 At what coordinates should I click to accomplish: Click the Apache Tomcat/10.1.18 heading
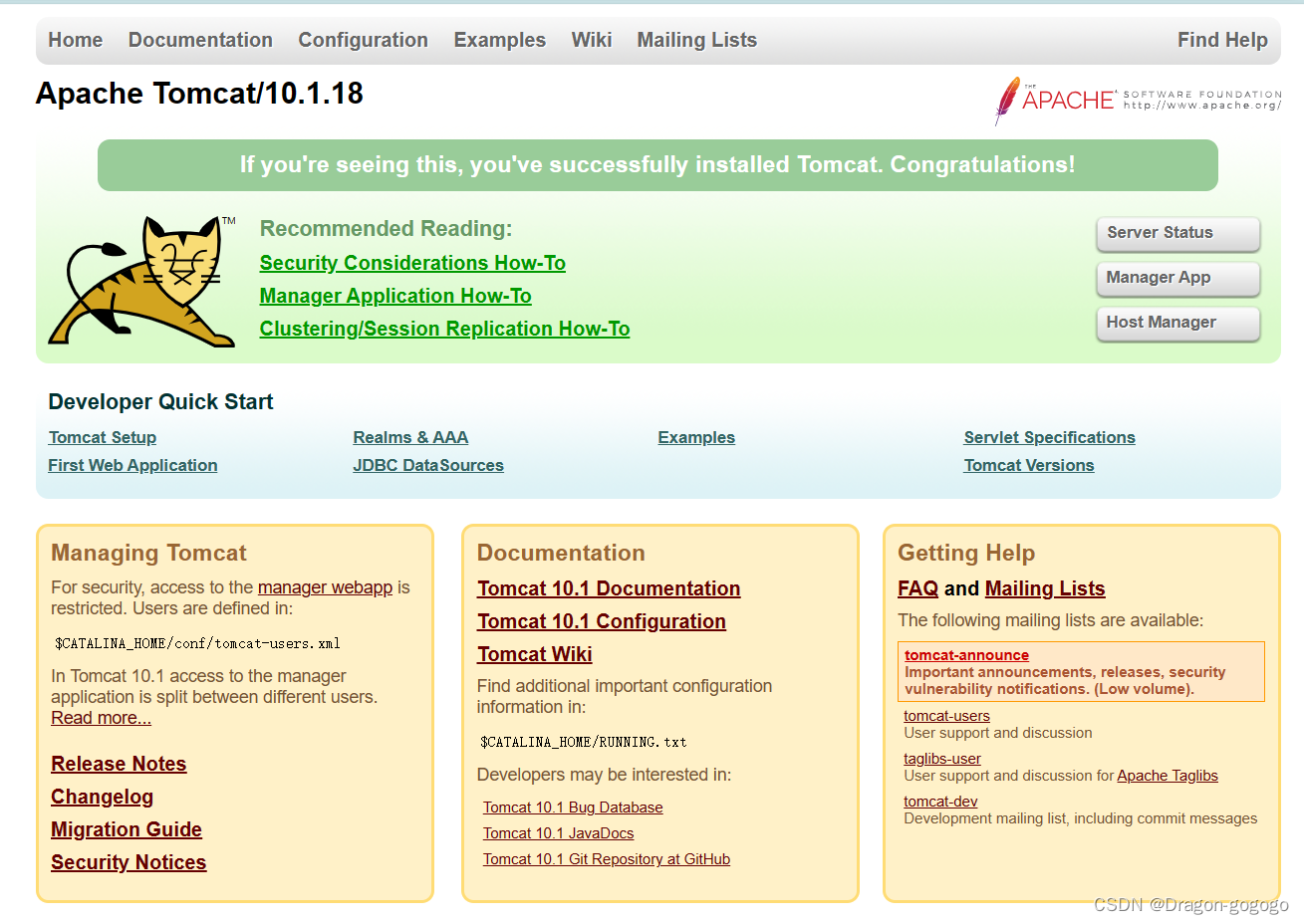tap(199, 94)
